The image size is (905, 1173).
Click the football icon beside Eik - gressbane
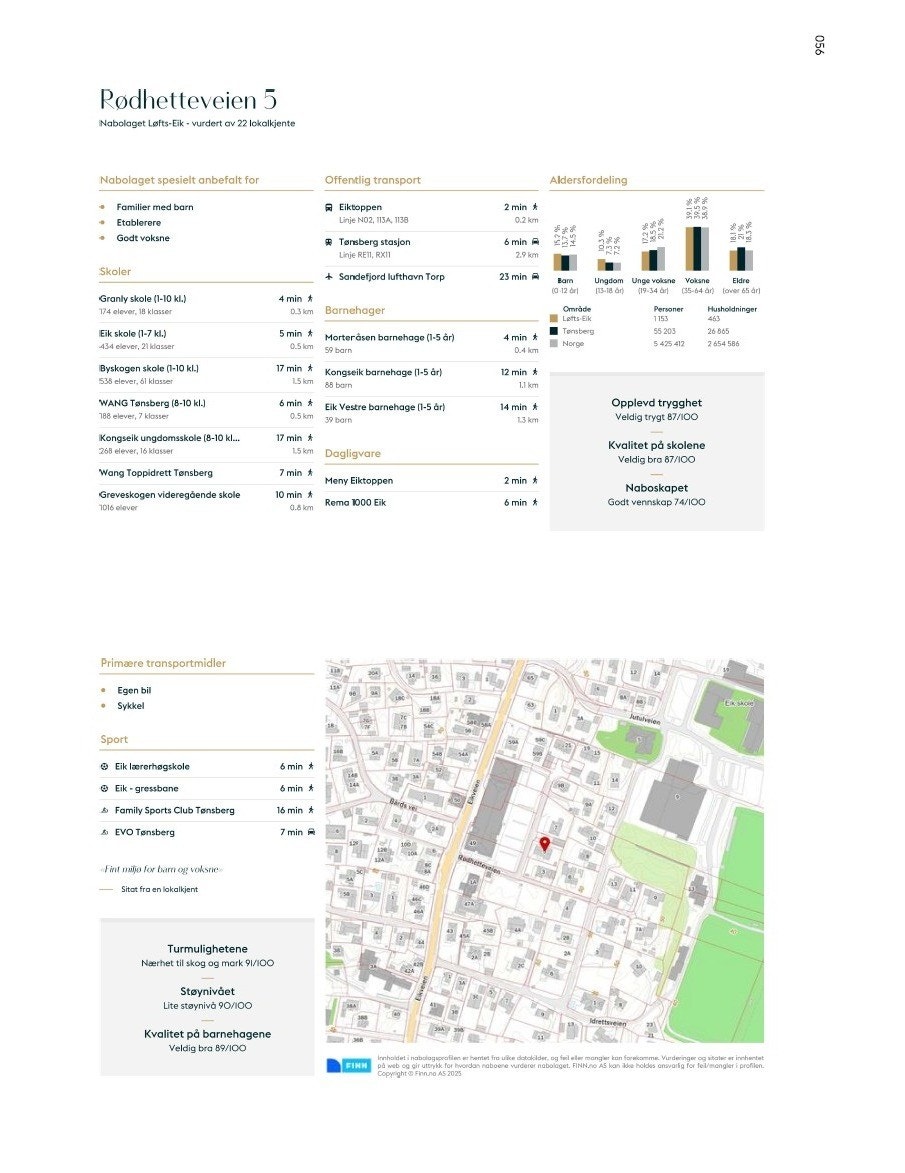103,788
